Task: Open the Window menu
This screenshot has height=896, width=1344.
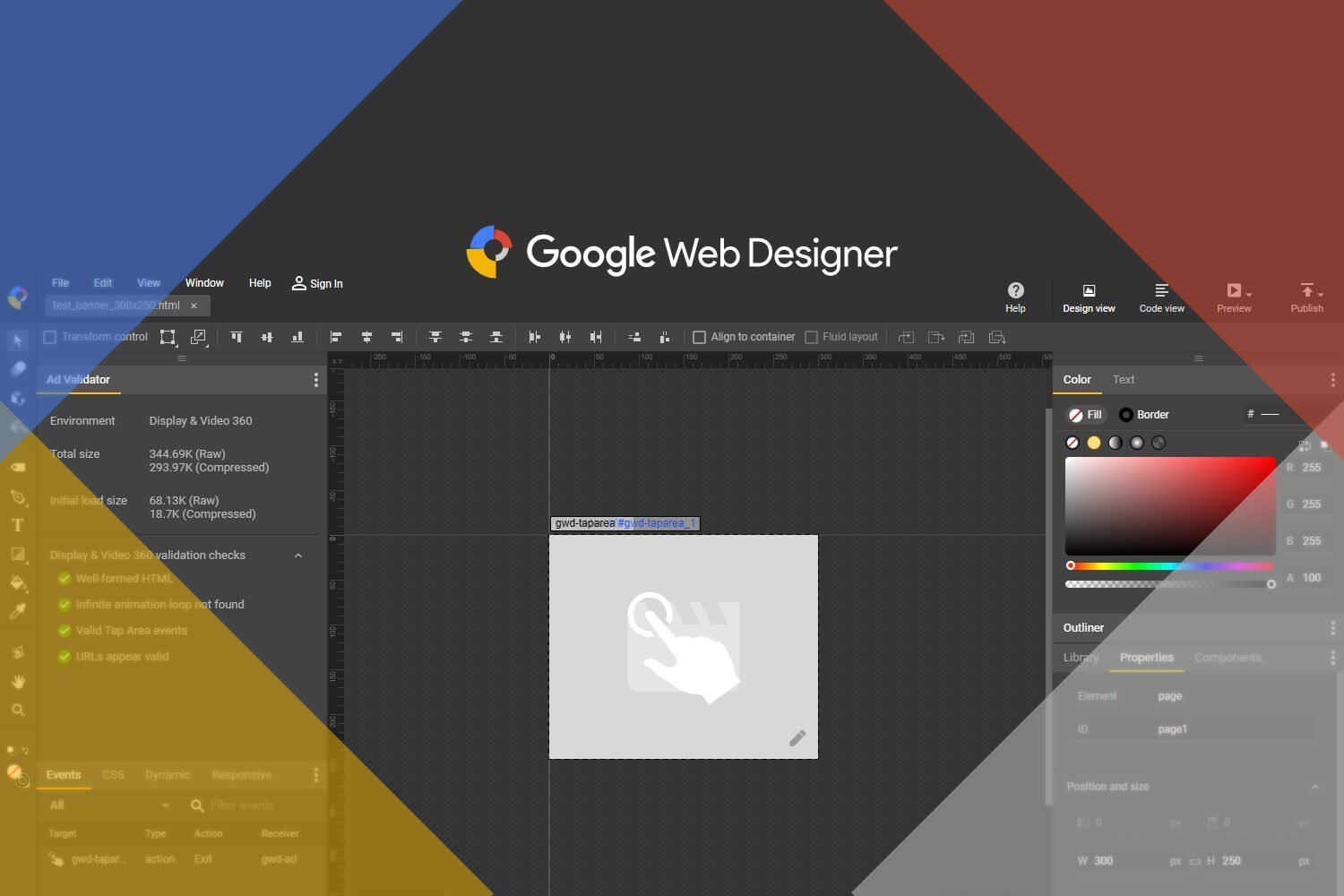Action: click(204, 282)
